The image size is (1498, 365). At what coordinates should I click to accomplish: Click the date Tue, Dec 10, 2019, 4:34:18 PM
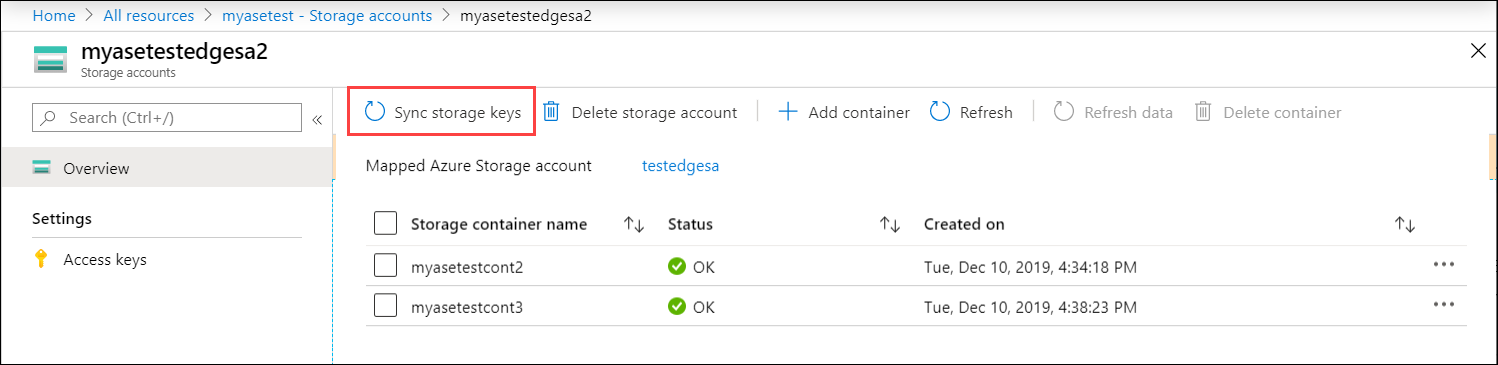pyautogui.click(x=1030, y=267)
